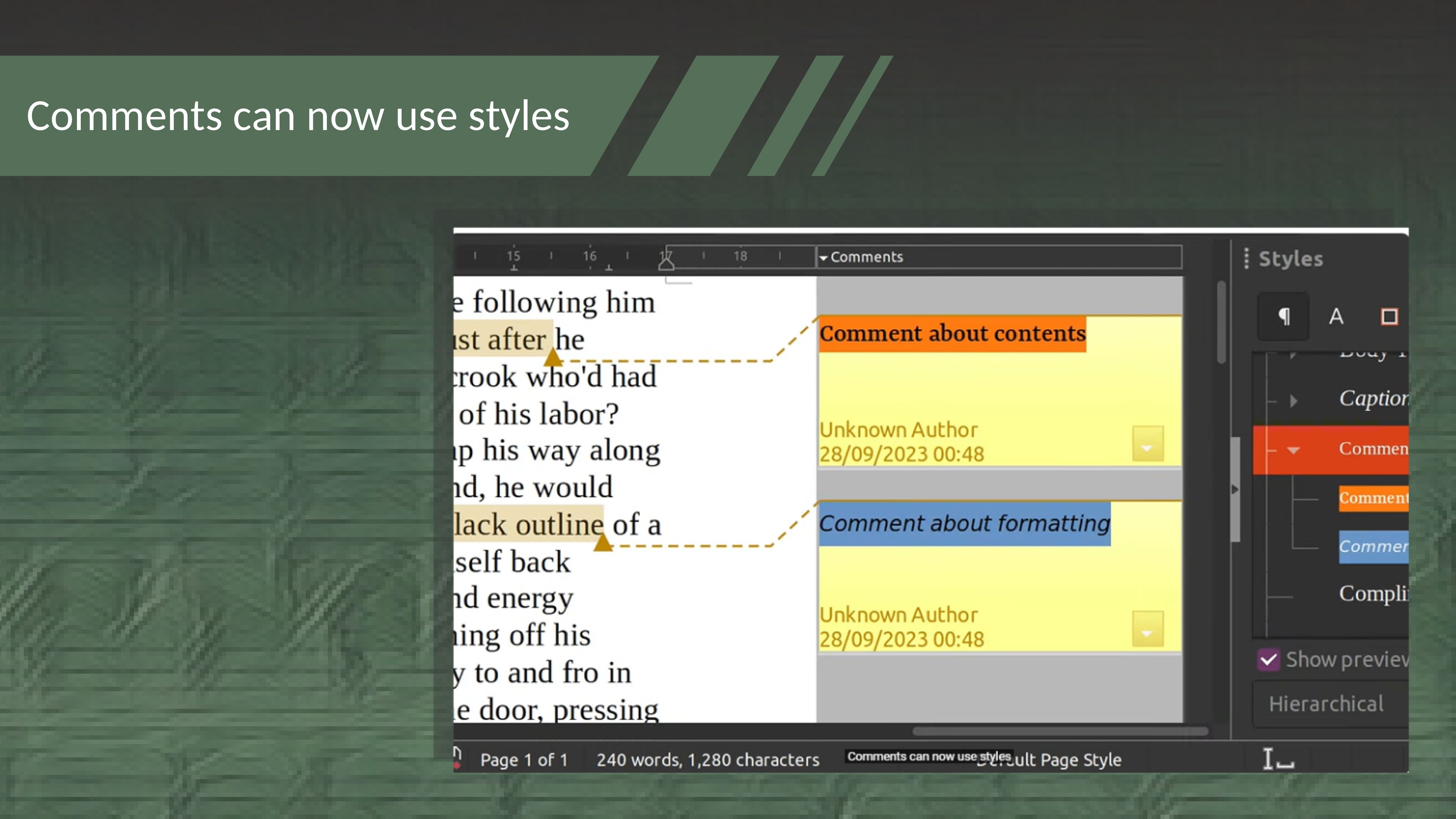Image resolution: width=1456 pixels, height=819 pixels.
Task: Collapse the Comment style tree node
Action: [x=1293, y=450]
